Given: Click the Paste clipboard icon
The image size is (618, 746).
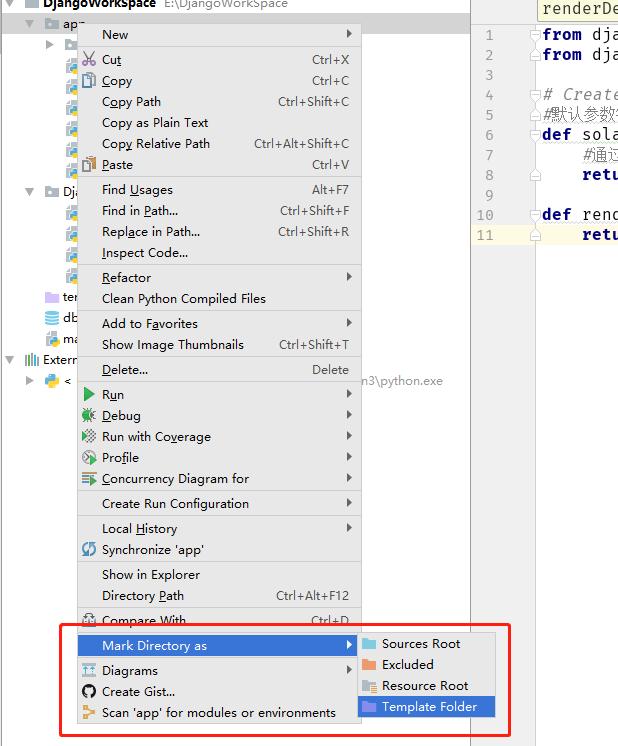Looking at the screenshot, I should (x=89, y=165).
